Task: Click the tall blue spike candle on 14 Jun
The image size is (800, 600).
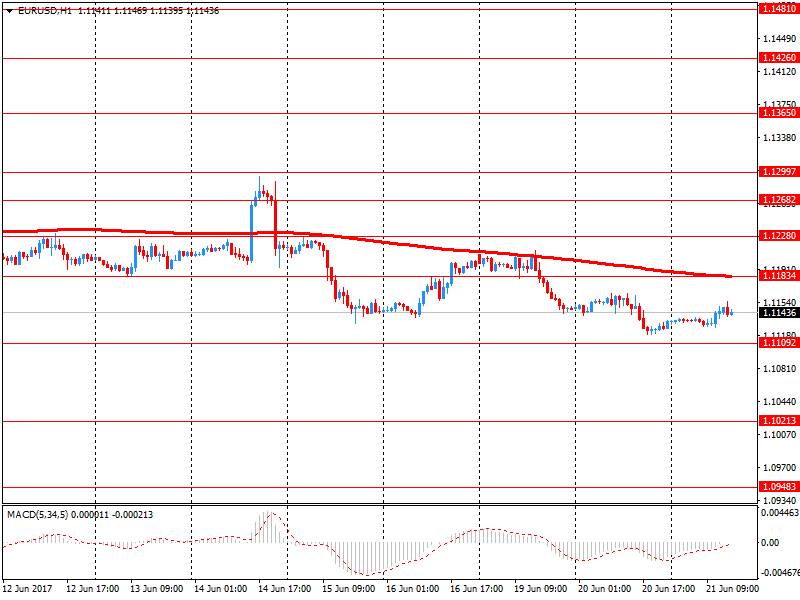Action: (252, 232)
